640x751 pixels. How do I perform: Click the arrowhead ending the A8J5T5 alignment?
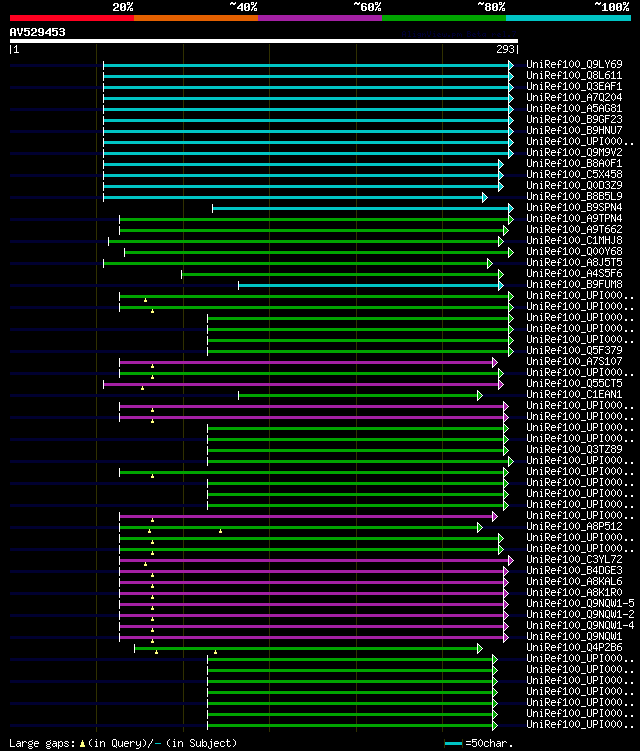pos(490,263)
